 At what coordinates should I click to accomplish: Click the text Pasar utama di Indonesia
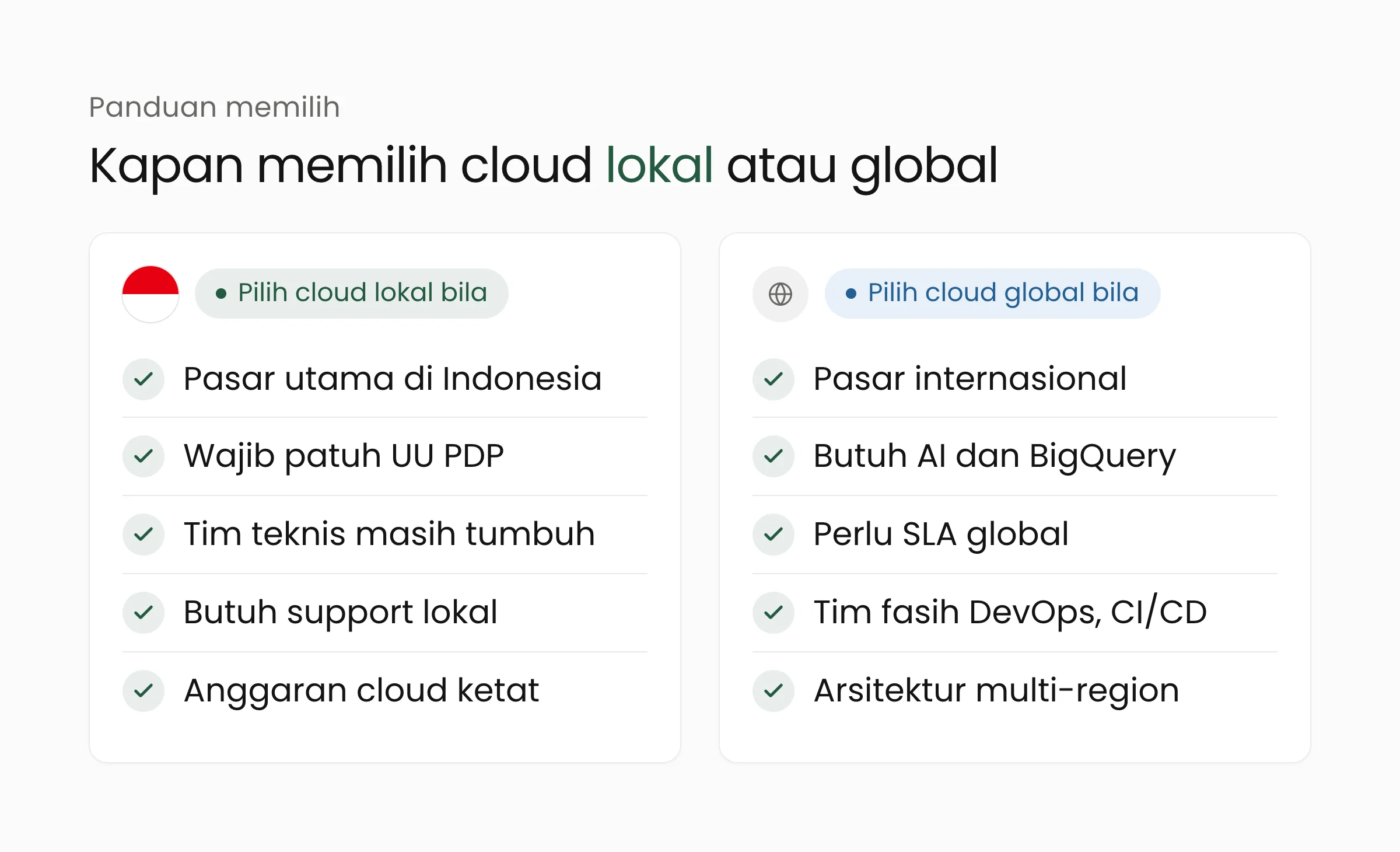point(393,378)
